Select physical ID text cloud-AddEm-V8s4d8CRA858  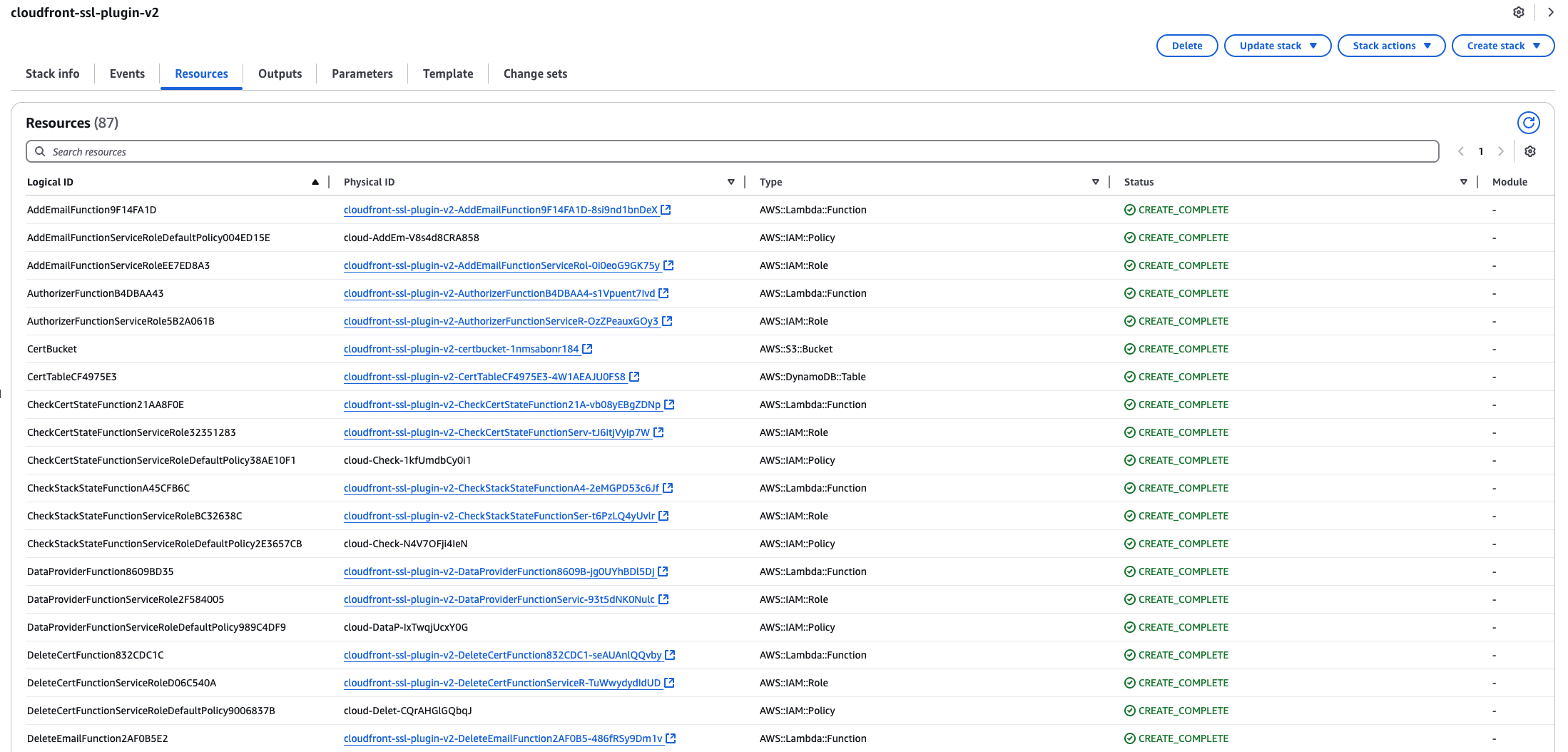coord(412,238)
